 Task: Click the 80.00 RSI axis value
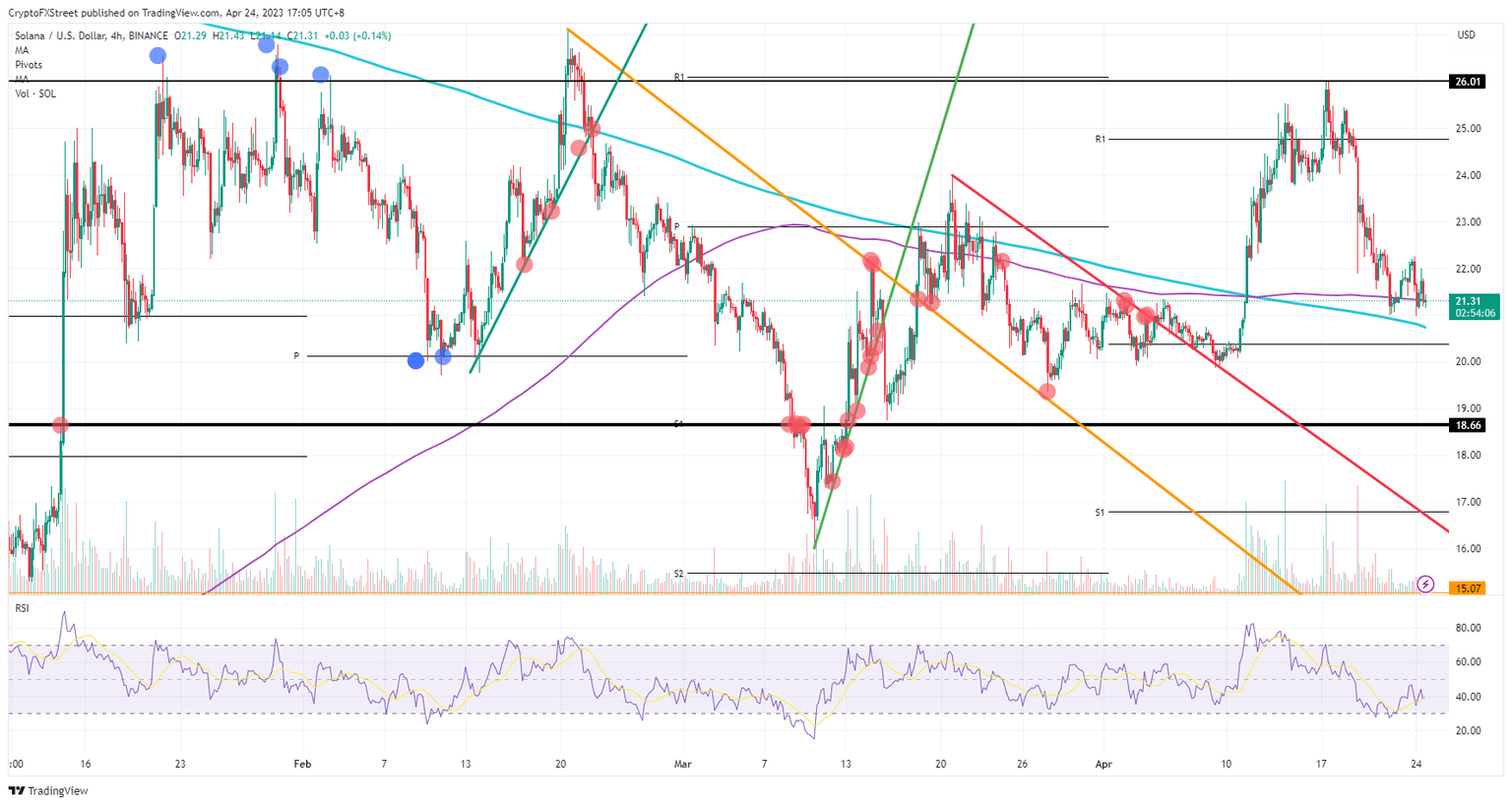click(1469, 628)
